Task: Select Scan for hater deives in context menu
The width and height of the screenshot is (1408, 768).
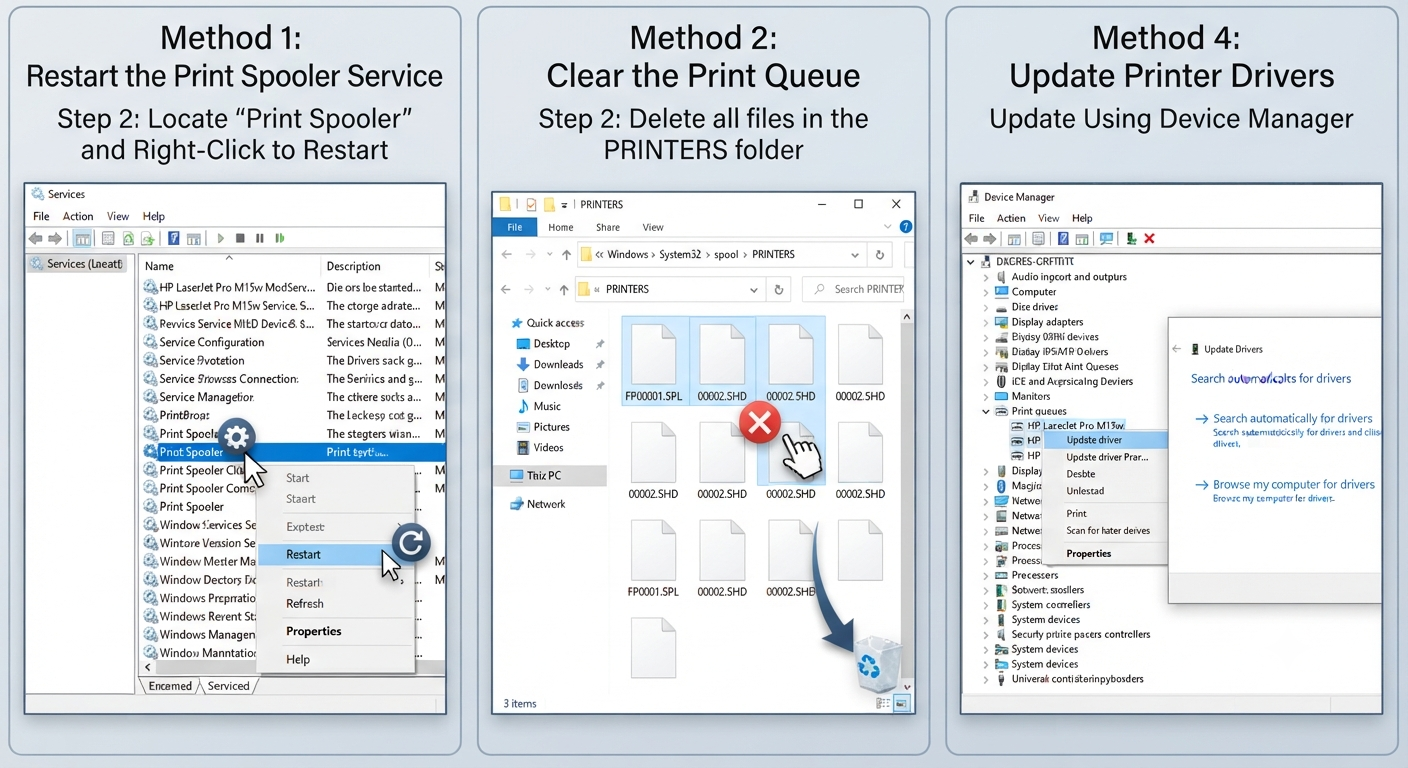Action: tap(1108, 531)
